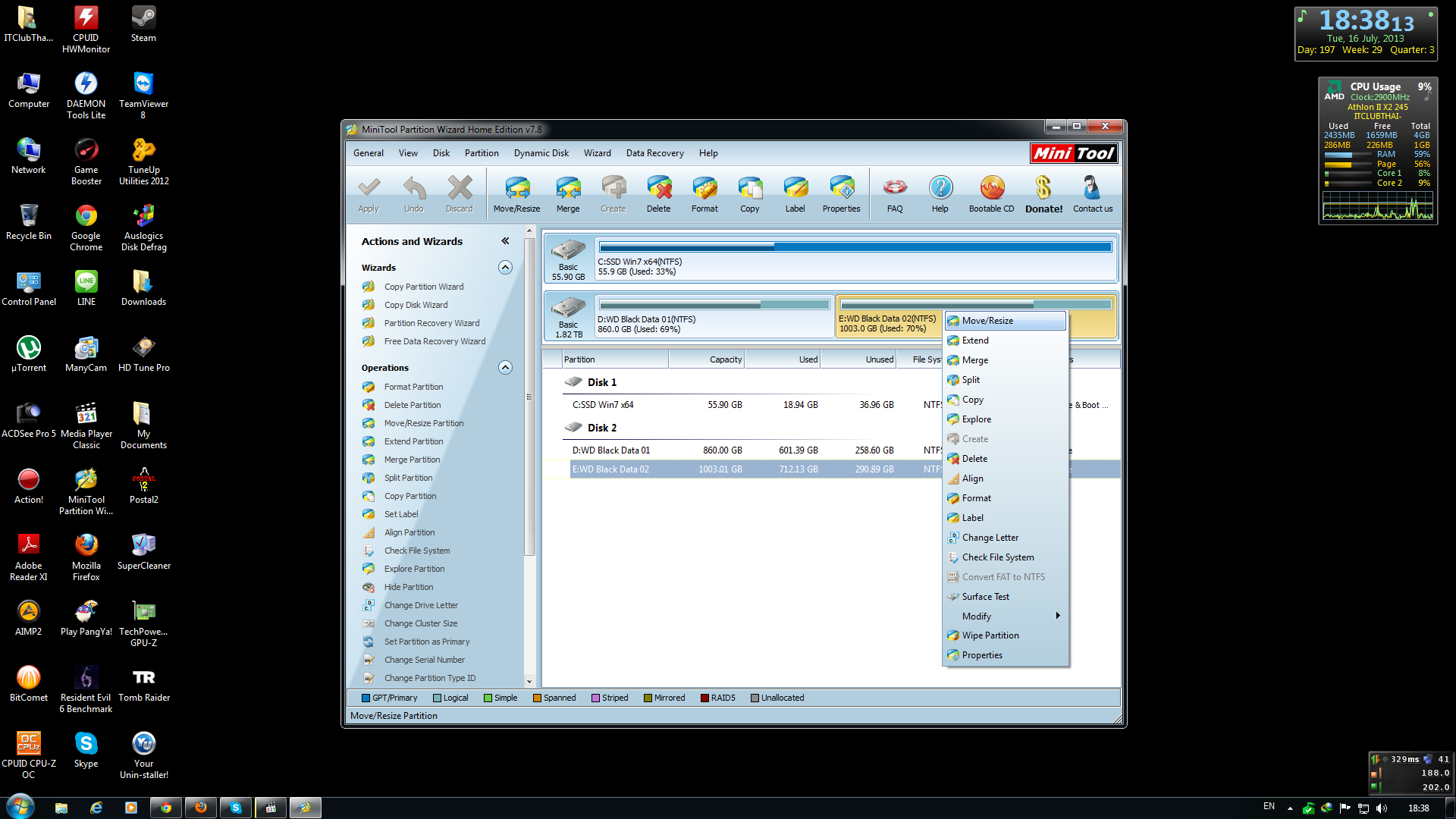Collapse the Wizards section
The width and height of the screenshot is (1456, 819).
pos(505,267)
